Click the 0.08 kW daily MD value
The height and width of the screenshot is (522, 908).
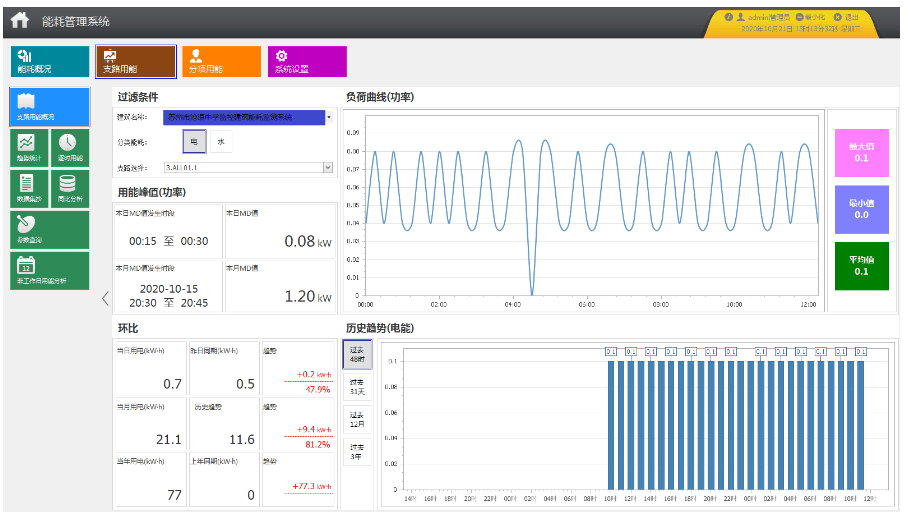308,241
